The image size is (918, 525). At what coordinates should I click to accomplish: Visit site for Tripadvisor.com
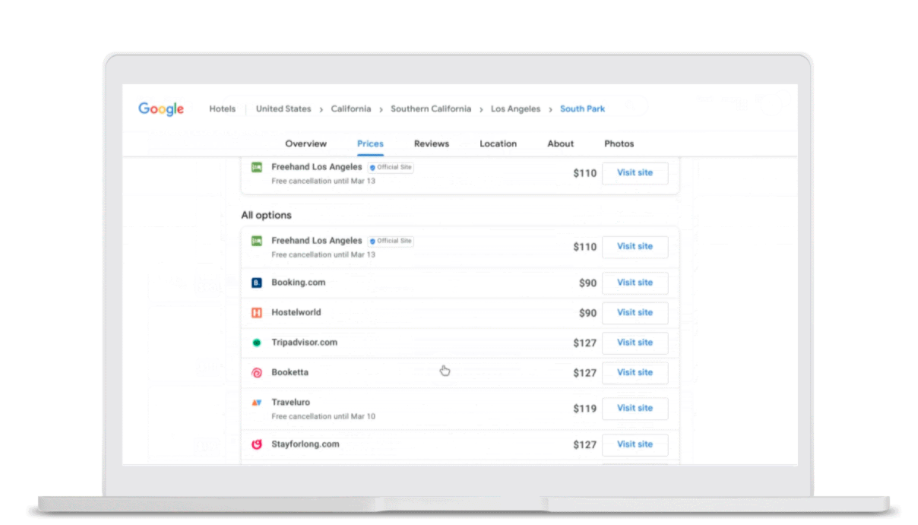tap(635, 342)
